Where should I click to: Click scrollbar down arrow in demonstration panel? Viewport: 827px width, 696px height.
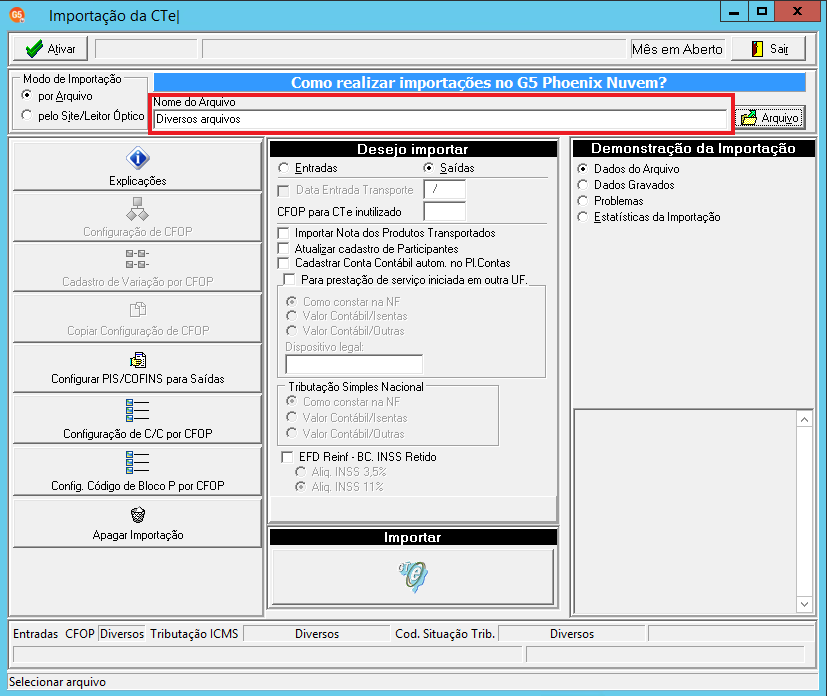(x=804, y=604)
